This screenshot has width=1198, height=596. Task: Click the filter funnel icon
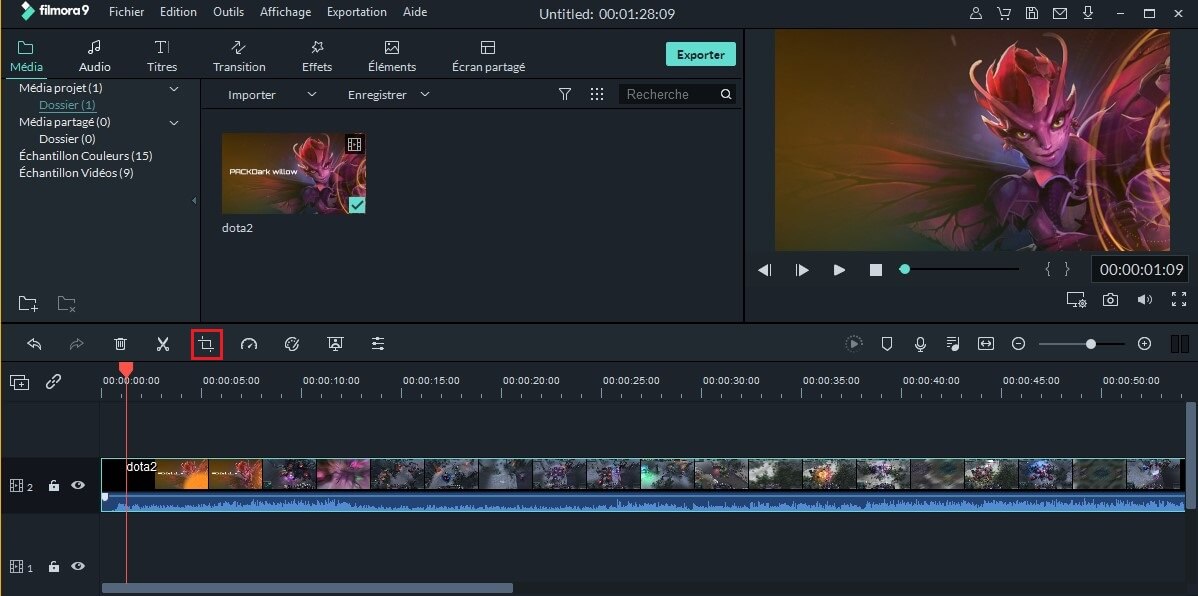565,94
